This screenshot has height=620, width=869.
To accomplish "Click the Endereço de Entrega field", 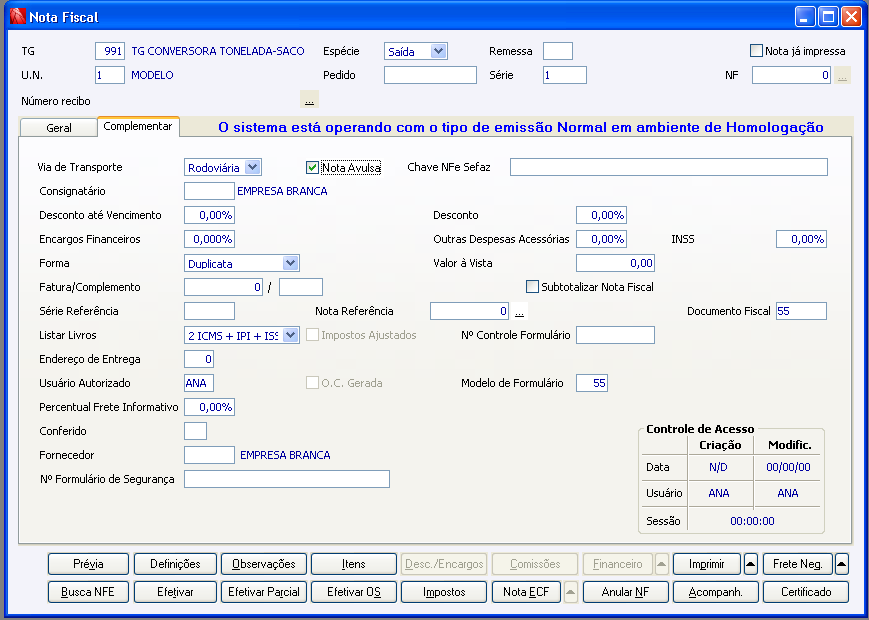I will (x=198, y=359).
